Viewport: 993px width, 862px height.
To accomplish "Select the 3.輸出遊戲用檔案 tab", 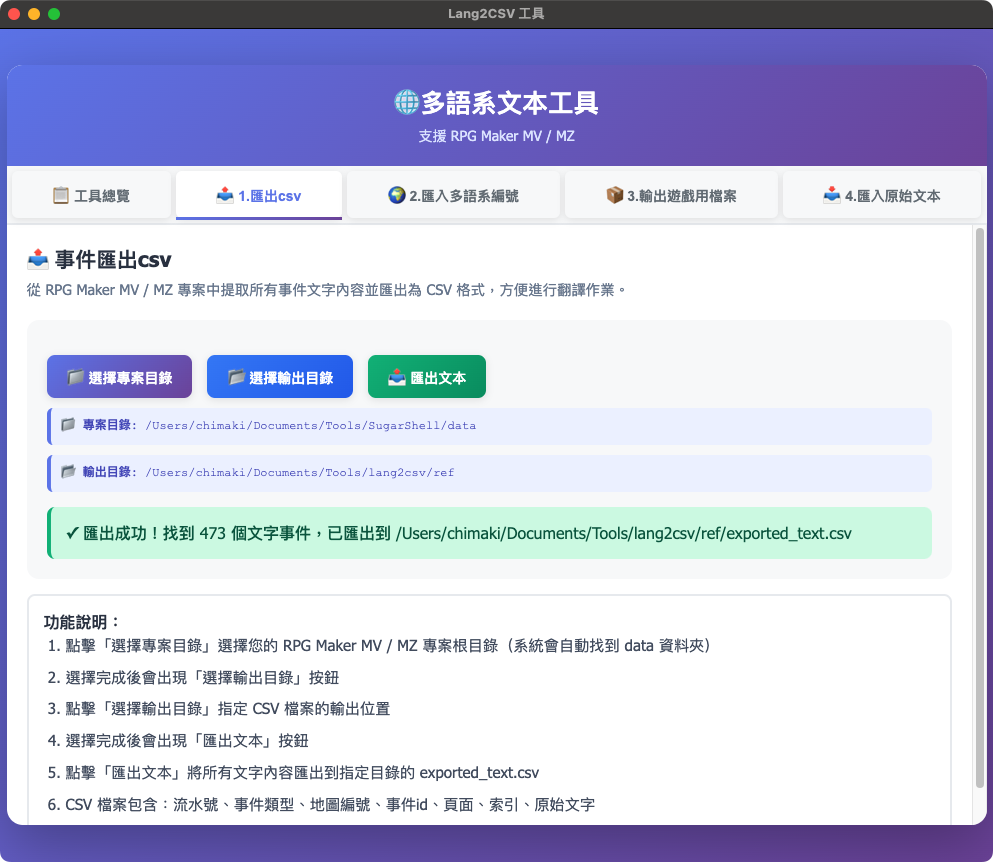I will (x=671, y=195).
